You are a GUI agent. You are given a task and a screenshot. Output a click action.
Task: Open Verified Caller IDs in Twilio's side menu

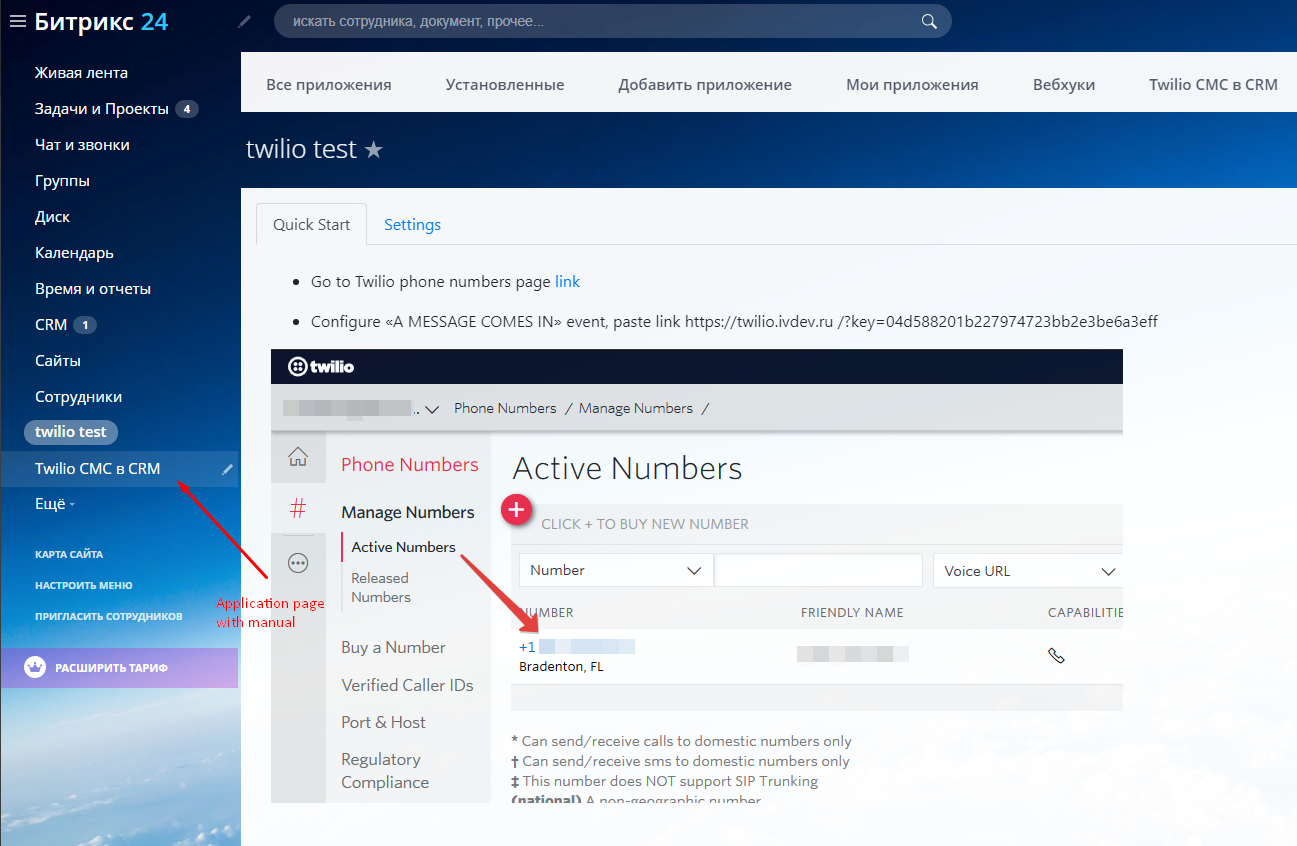click(x=407, y=685)
